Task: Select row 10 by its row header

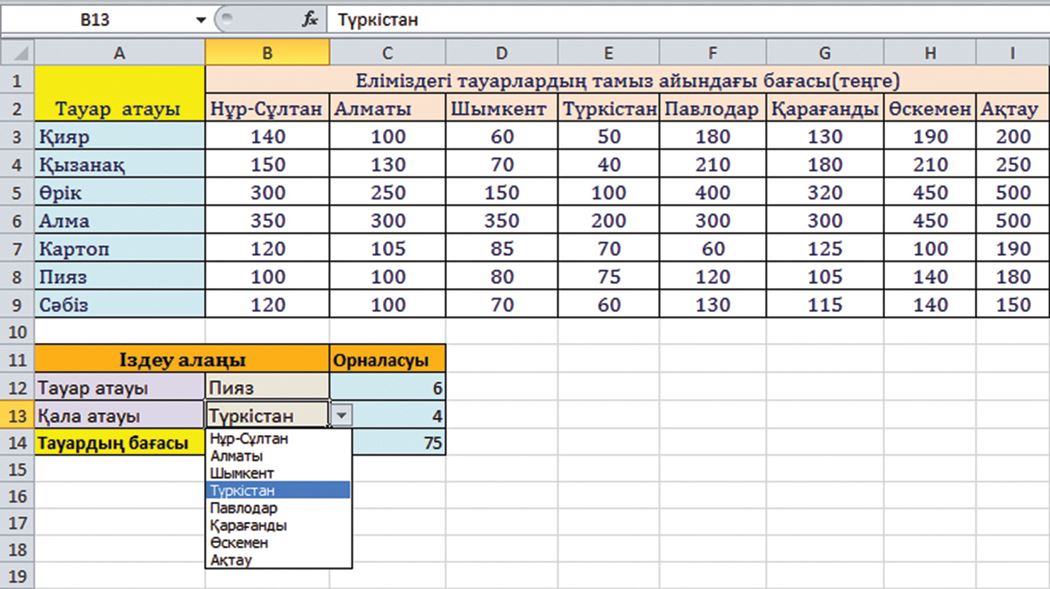Action: point(17,332)
